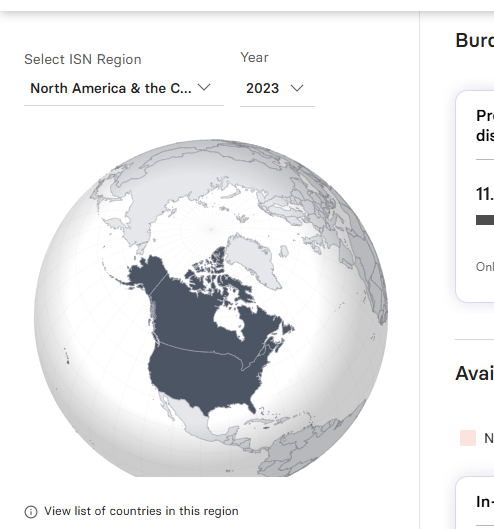494x529 pixels.
Task: Open View list of countries in this region
Action: click(141, 511)
